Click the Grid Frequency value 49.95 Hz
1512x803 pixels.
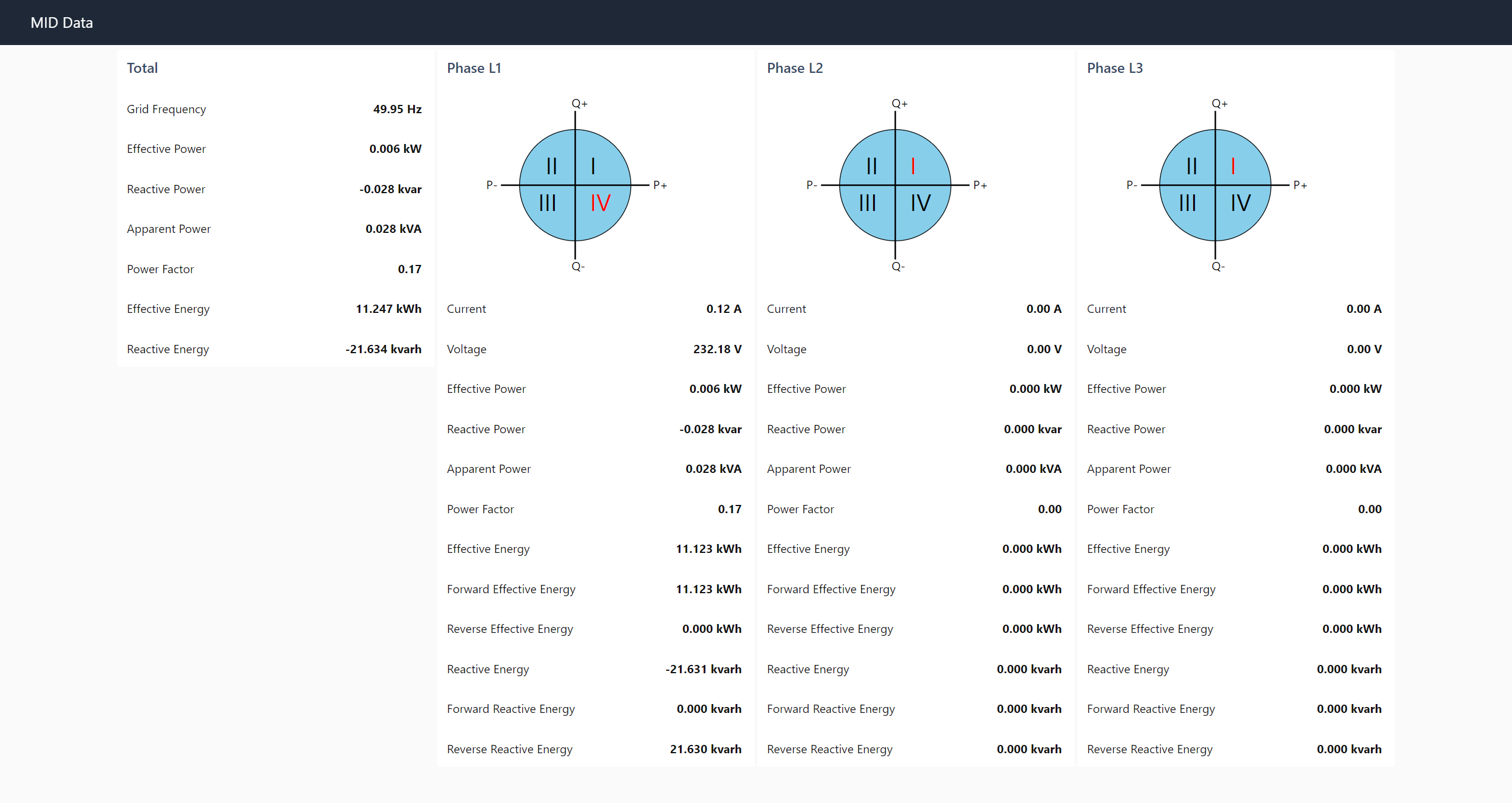pos(397,109)
